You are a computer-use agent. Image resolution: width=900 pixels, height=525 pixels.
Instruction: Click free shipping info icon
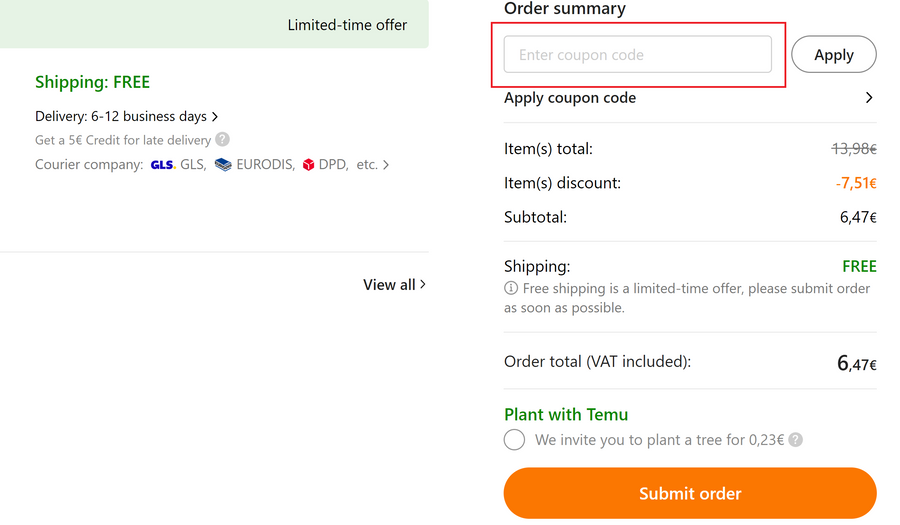point(511,288)
